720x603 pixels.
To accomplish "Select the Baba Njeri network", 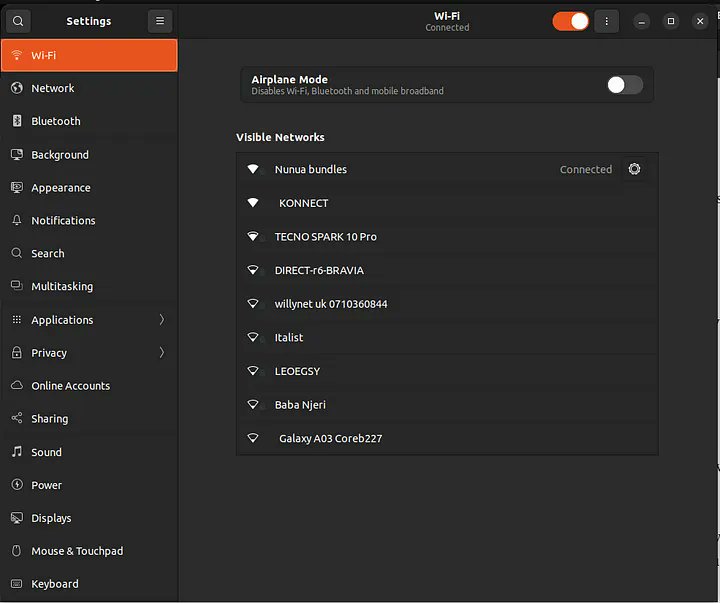I will point(447,405).
